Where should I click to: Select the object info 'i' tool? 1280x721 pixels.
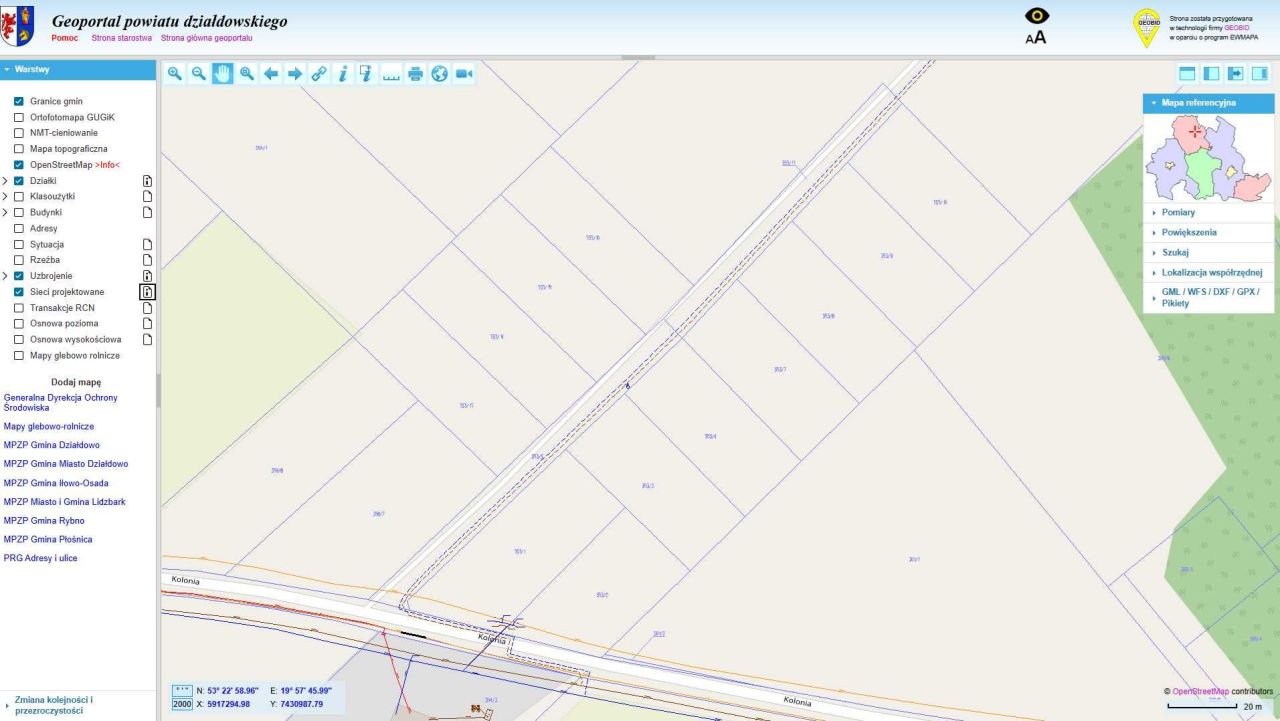coord(343,73)
